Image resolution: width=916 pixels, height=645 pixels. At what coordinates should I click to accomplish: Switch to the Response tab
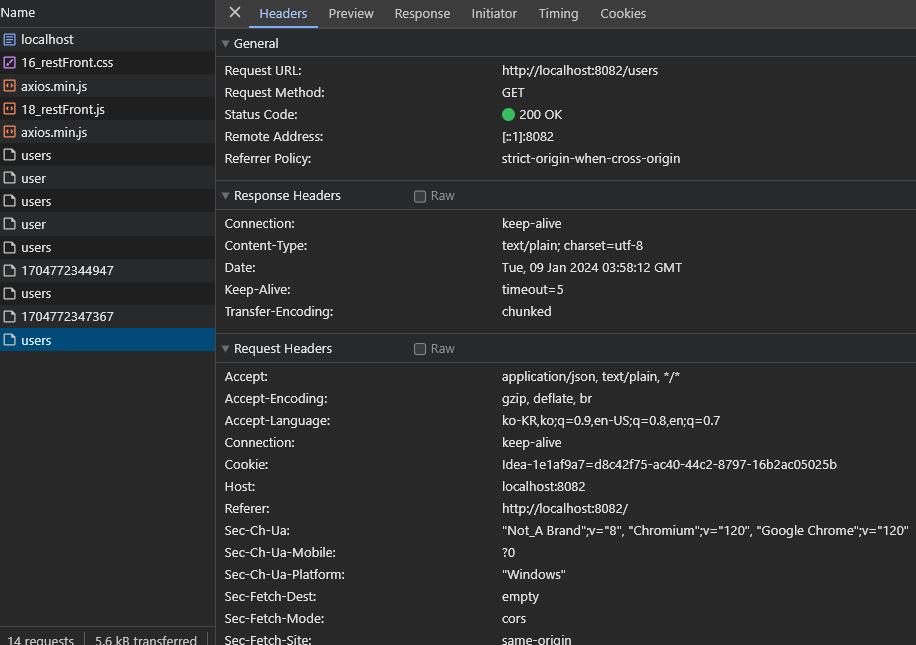coord(422,13)
